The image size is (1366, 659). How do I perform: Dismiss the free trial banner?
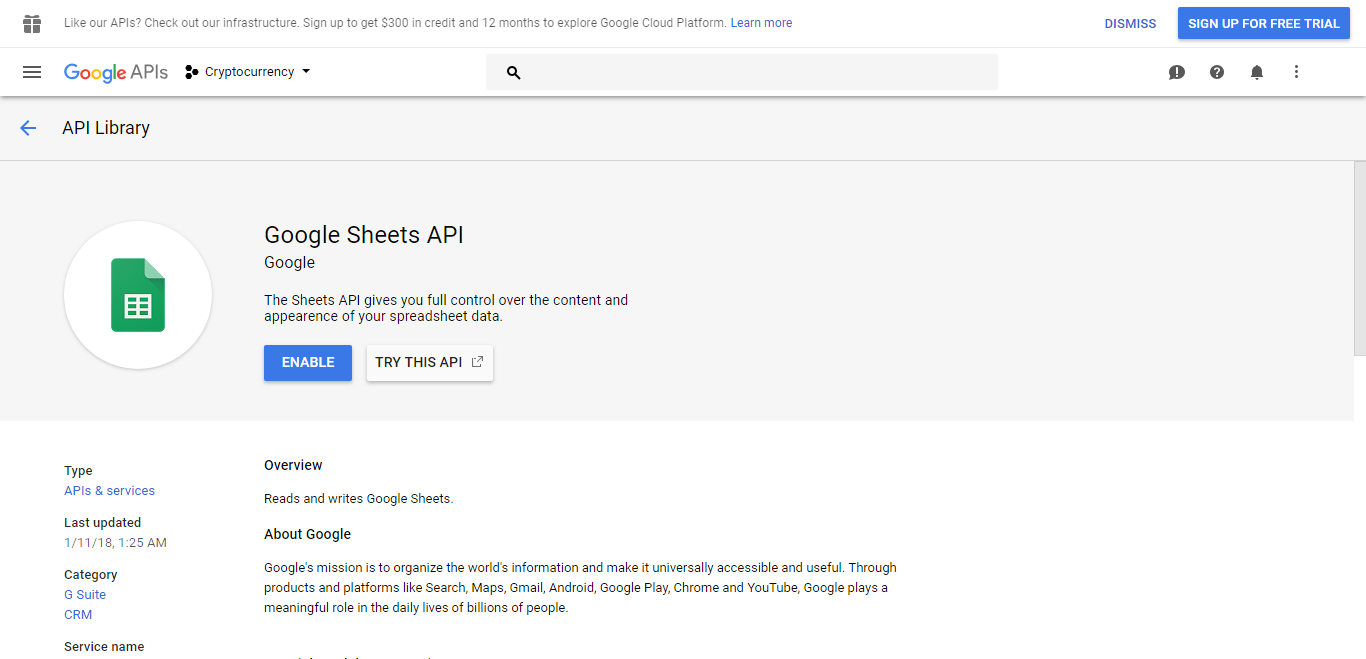coord(1129,22)
